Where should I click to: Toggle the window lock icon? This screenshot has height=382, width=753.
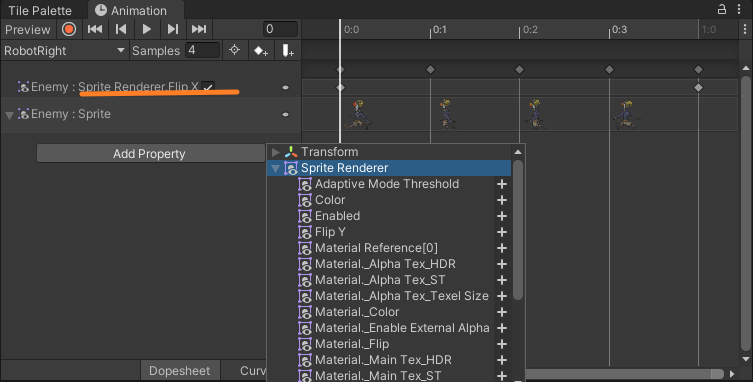pos(722,9)
